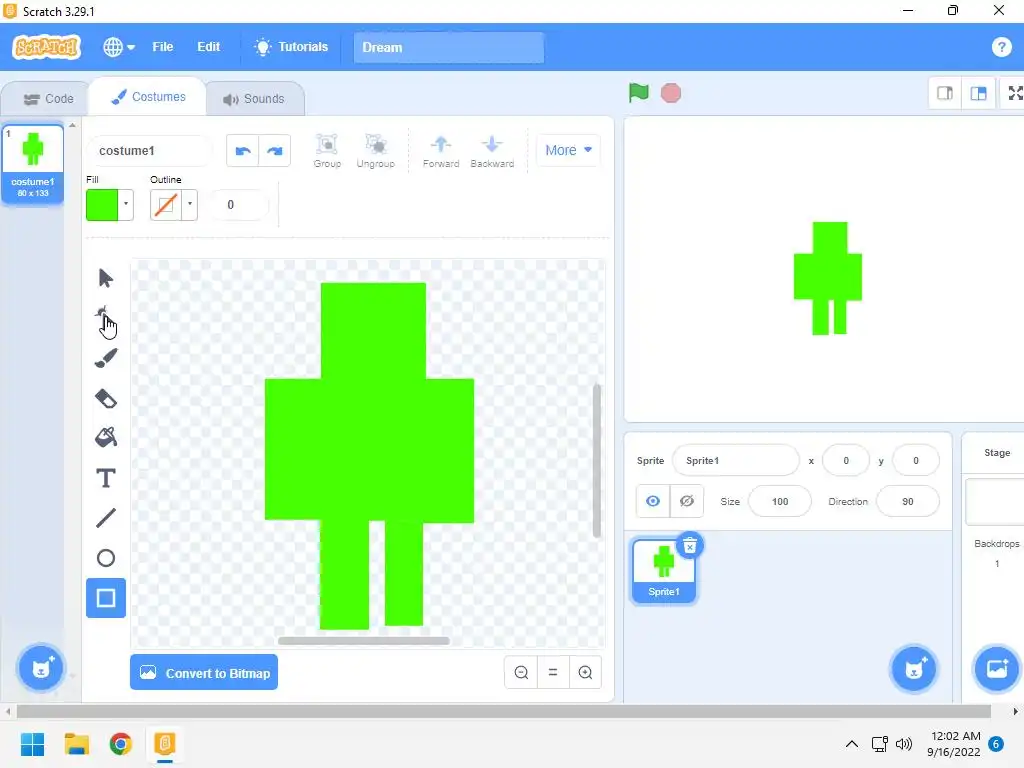The image size is (1024, 768).
Task: Click the Scratch logo
Action: [46, 47]
